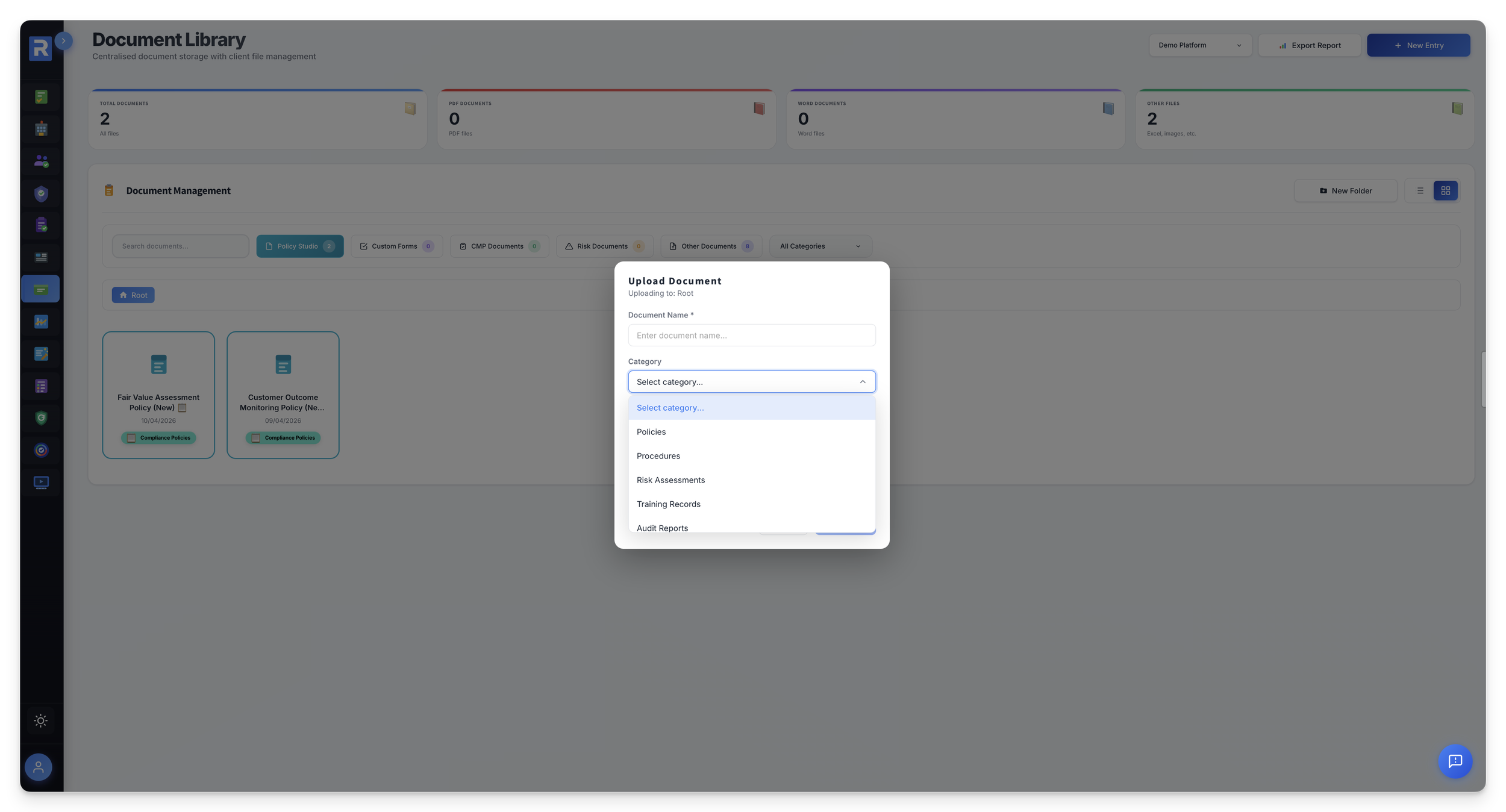The image size is (1506, 812).
Task: Open the user profile avatar icon
Action: [x=39, y=767]
